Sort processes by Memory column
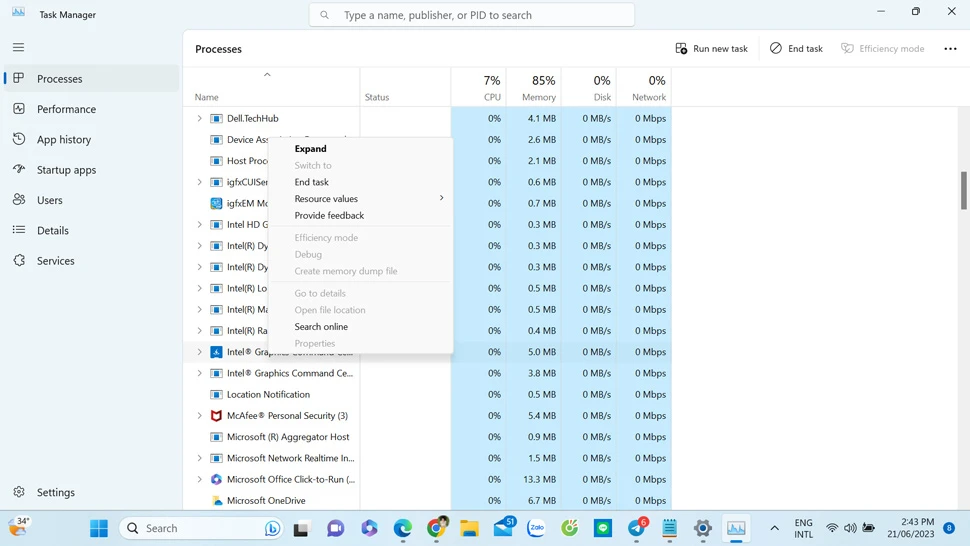This screenshot has width=970, height=546. pos(534,87)
